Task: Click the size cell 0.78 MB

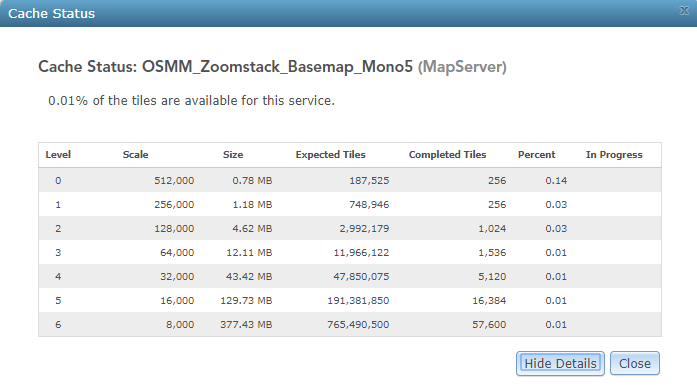Action: [x=252, y=180]
